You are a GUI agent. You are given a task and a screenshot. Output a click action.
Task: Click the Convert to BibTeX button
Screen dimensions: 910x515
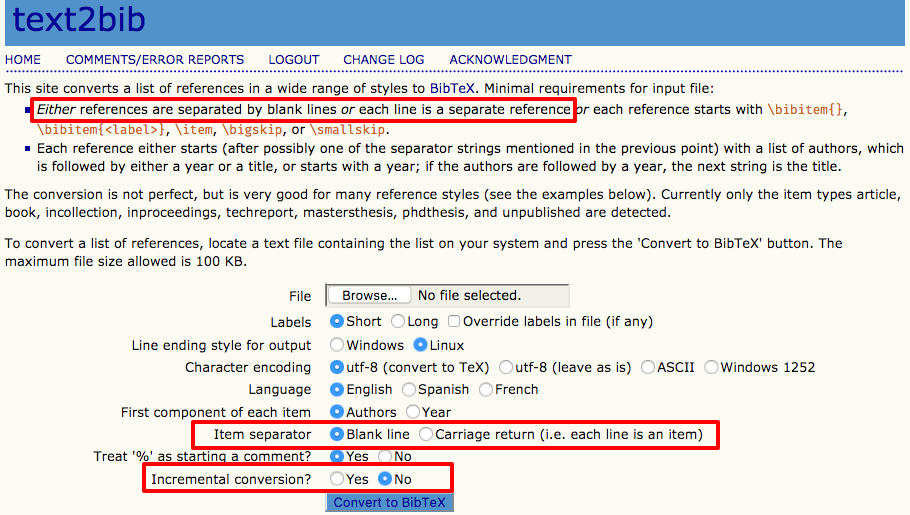(x=389, y=502)
